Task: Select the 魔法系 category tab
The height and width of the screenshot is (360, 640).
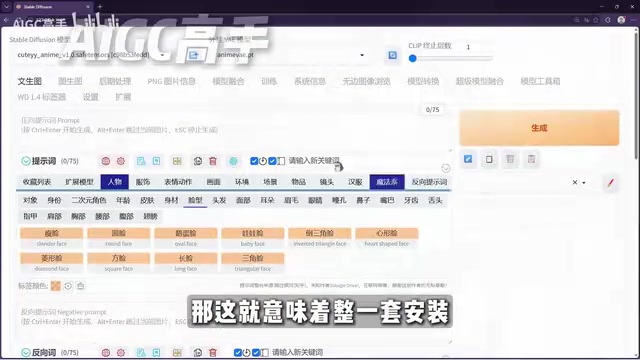Action: coord(387,182)
